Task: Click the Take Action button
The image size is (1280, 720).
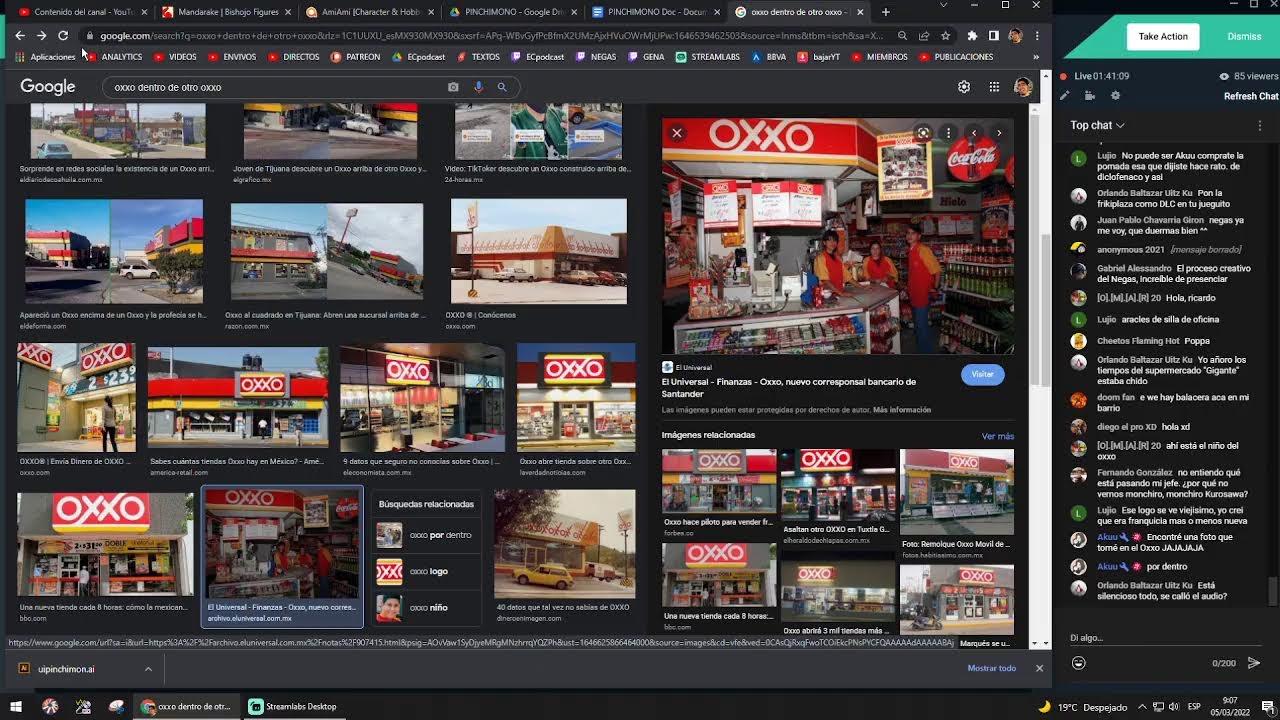Action: [x=1163, y=37]
